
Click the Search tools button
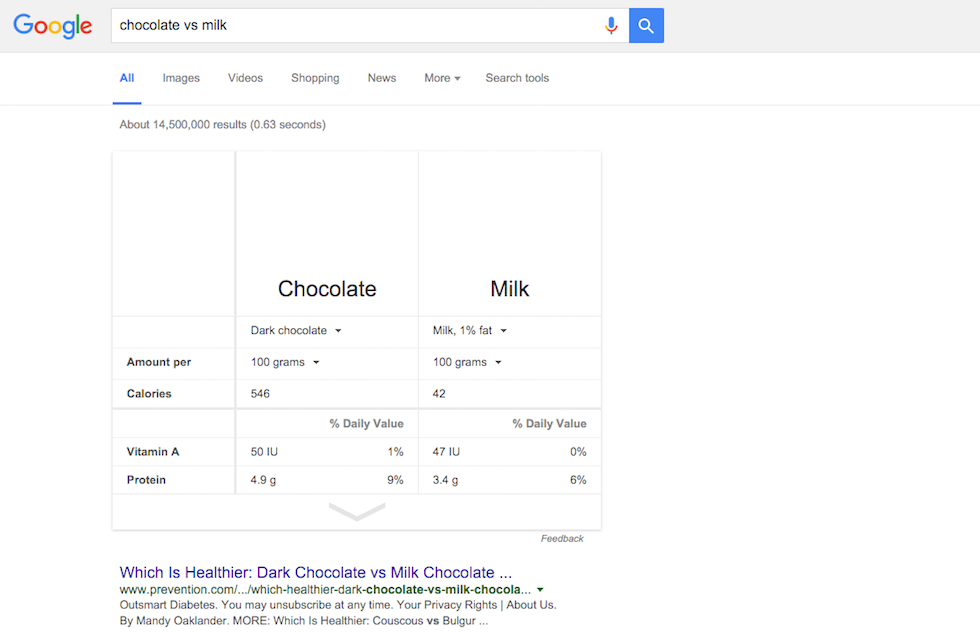517,78
